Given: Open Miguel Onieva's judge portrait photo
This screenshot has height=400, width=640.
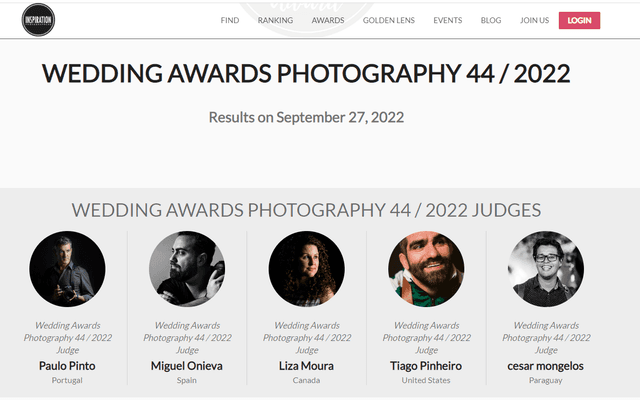Looking at the screenshot, I should pos(187,269).
